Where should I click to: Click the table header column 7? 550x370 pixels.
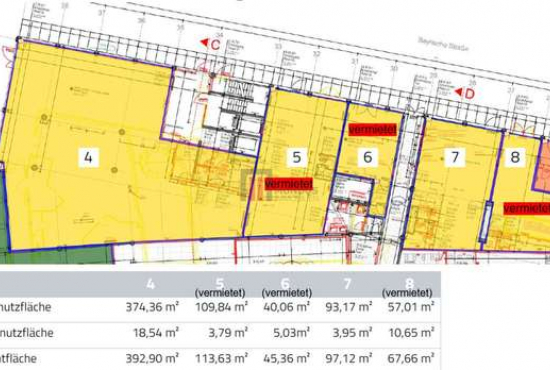click(347, 284)
